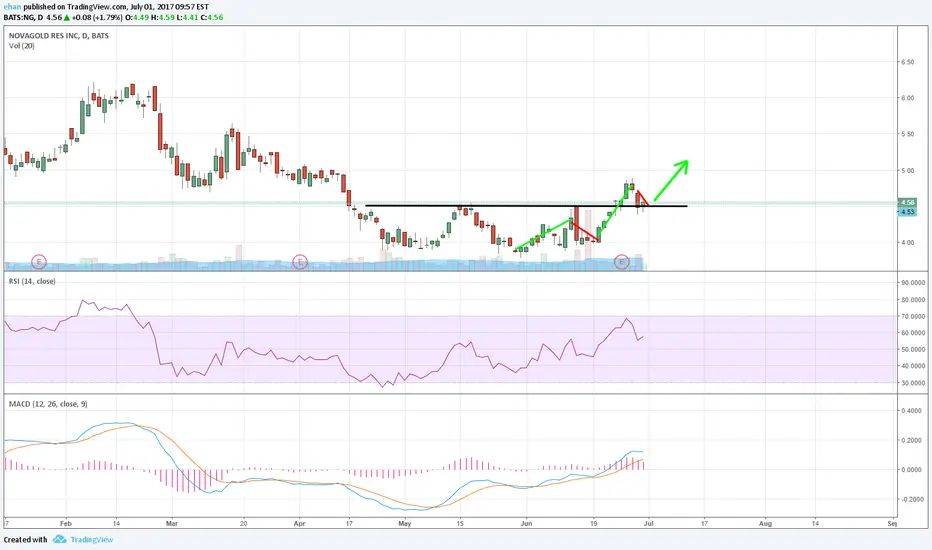Click the 70.0000 RSI axis label
The height and width of the screenshot is (550, 932).
[x=913, y=316]
